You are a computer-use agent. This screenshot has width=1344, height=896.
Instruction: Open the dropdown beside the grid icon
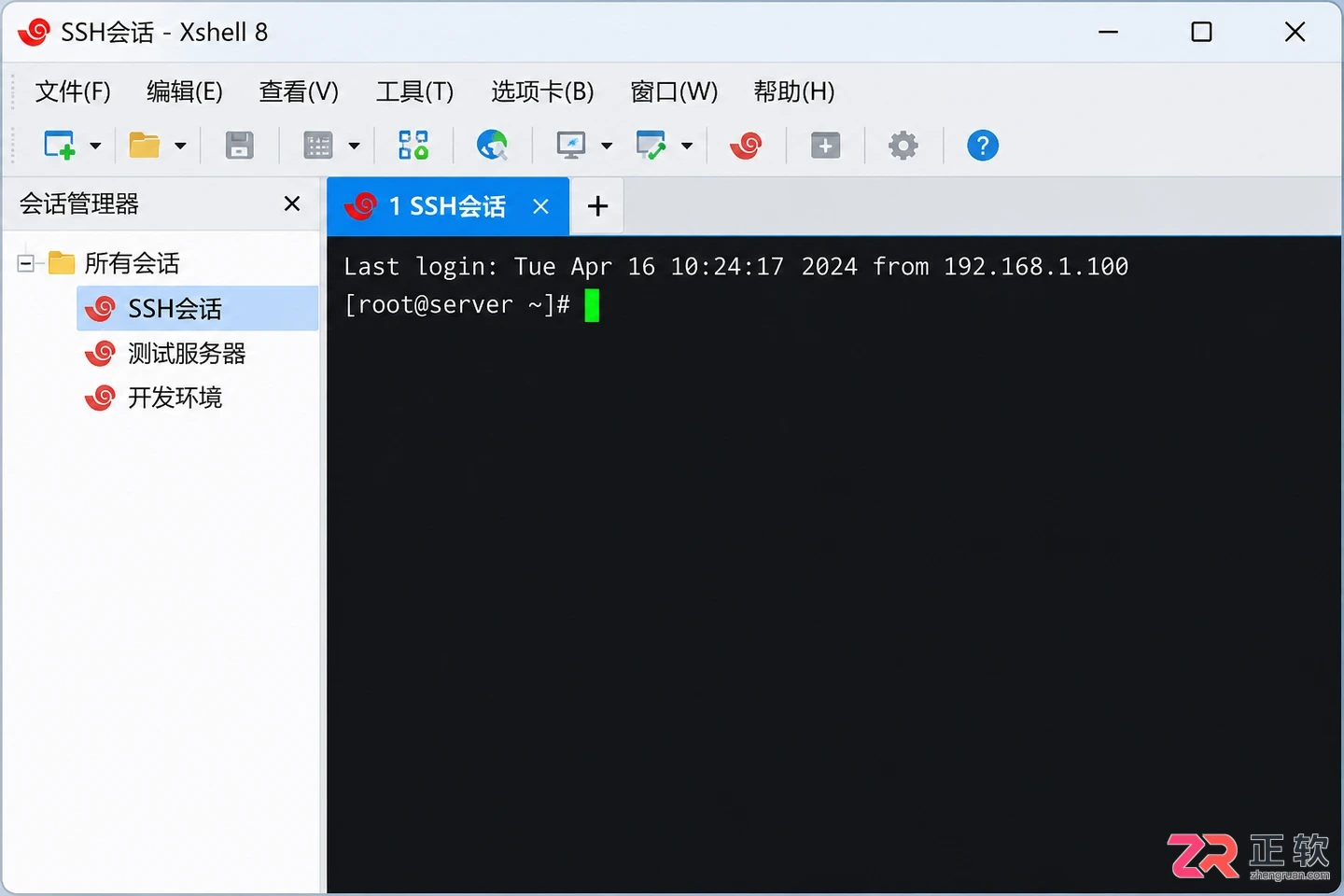[x=354, y=146]
